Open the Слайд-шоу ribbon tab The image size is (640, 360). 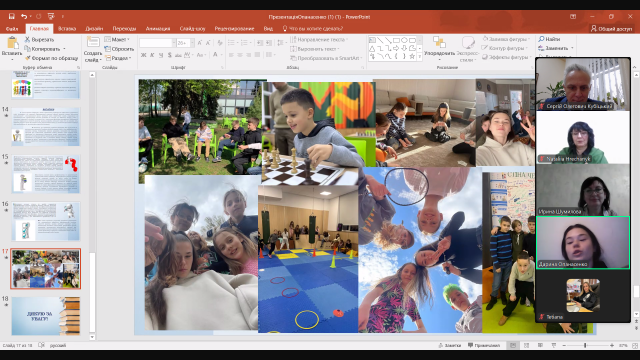pyautogui.click(x=192, y=29)
